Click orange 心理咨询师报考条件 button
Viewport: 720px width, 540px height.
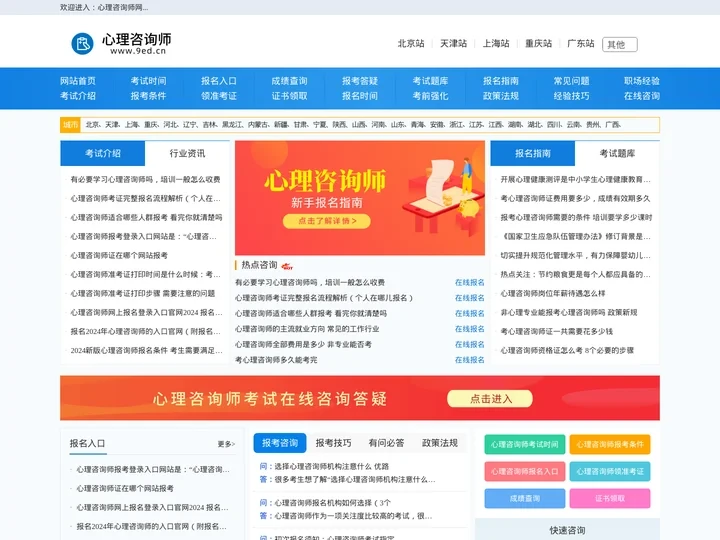pos(610,444)
